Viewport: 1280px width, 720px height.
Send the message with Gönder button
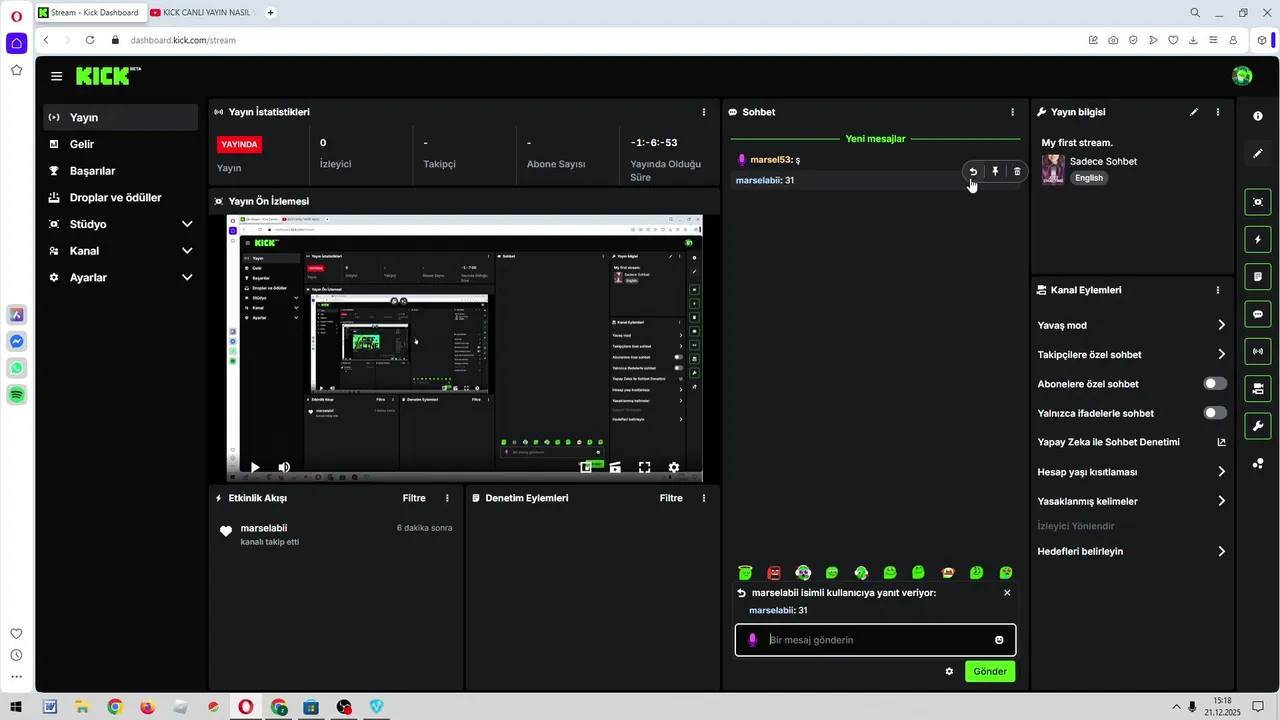pyautogui.click(x=990, y=671)
